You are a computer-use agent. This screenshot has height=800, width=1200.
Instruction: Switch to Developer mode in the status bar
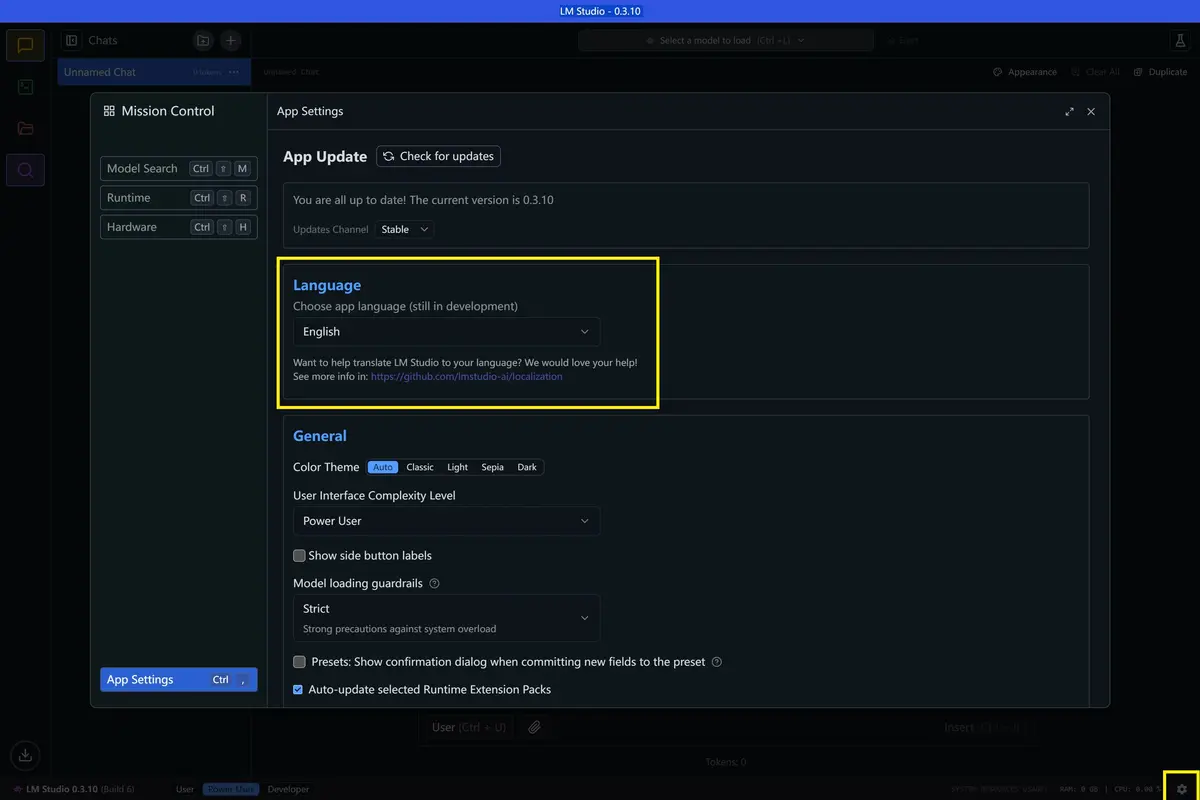(288, 789)
